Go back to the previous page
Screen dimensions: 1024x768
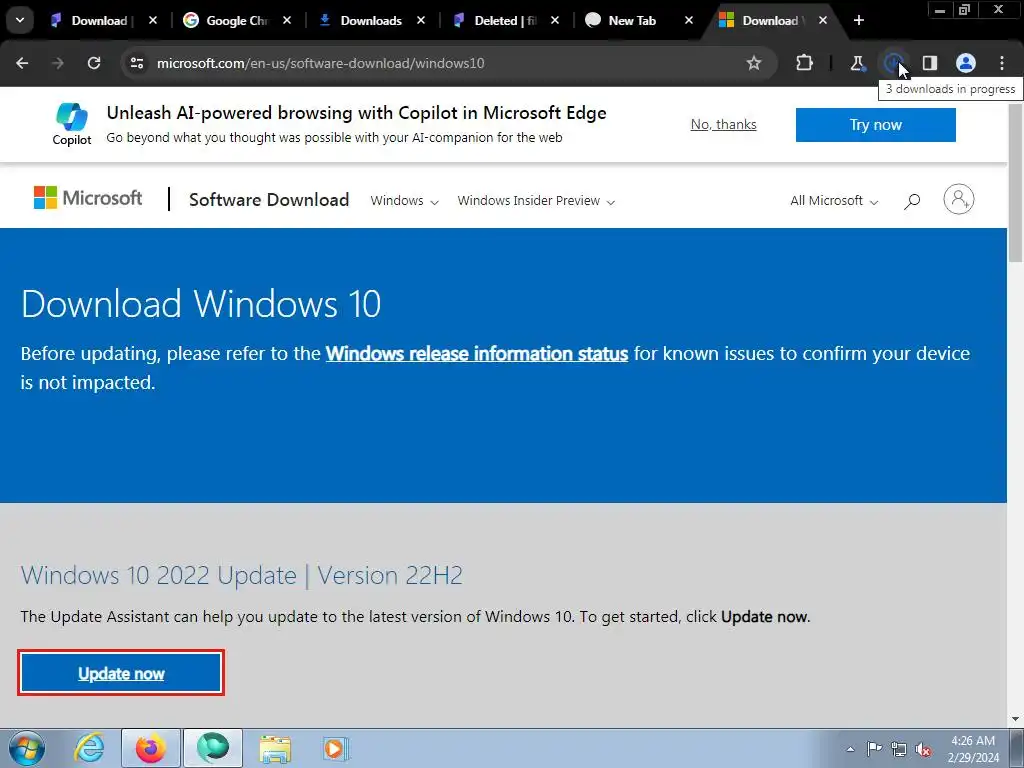(22, 63)
